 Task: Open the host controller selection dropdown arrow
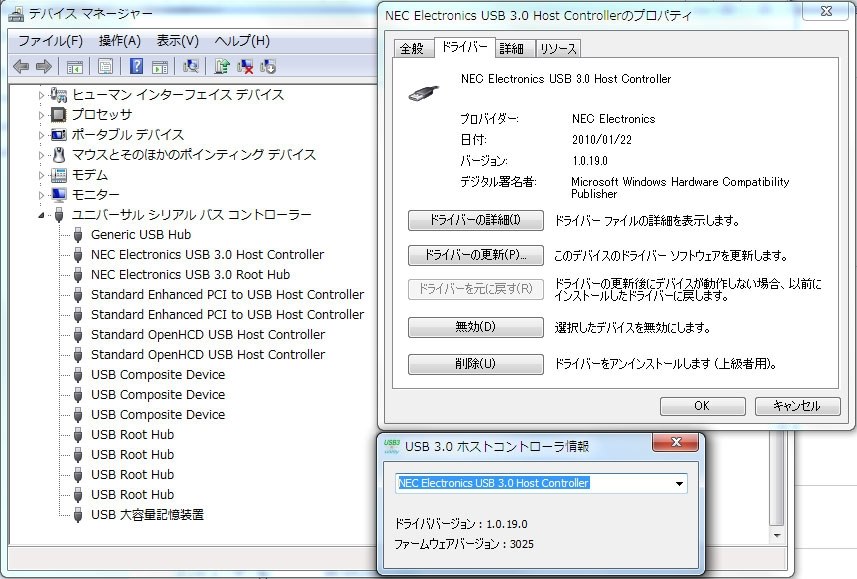(x=679, y=483)
